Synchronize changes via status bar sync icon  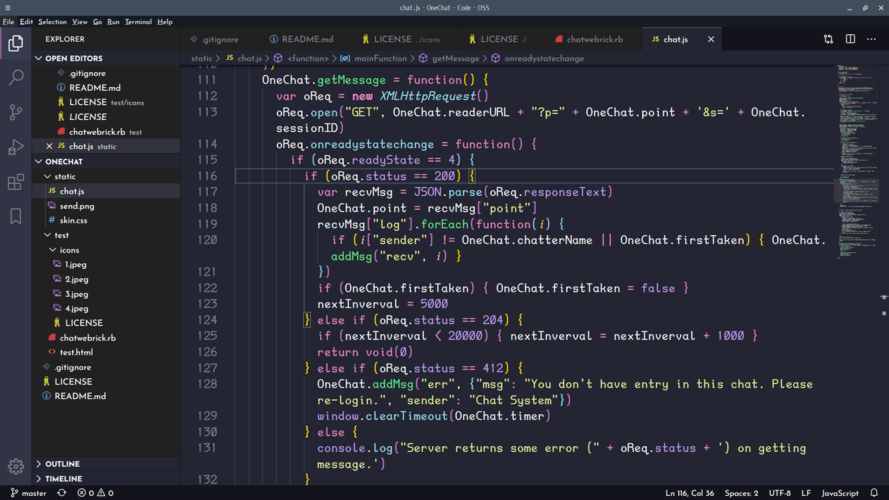point(62,493)
